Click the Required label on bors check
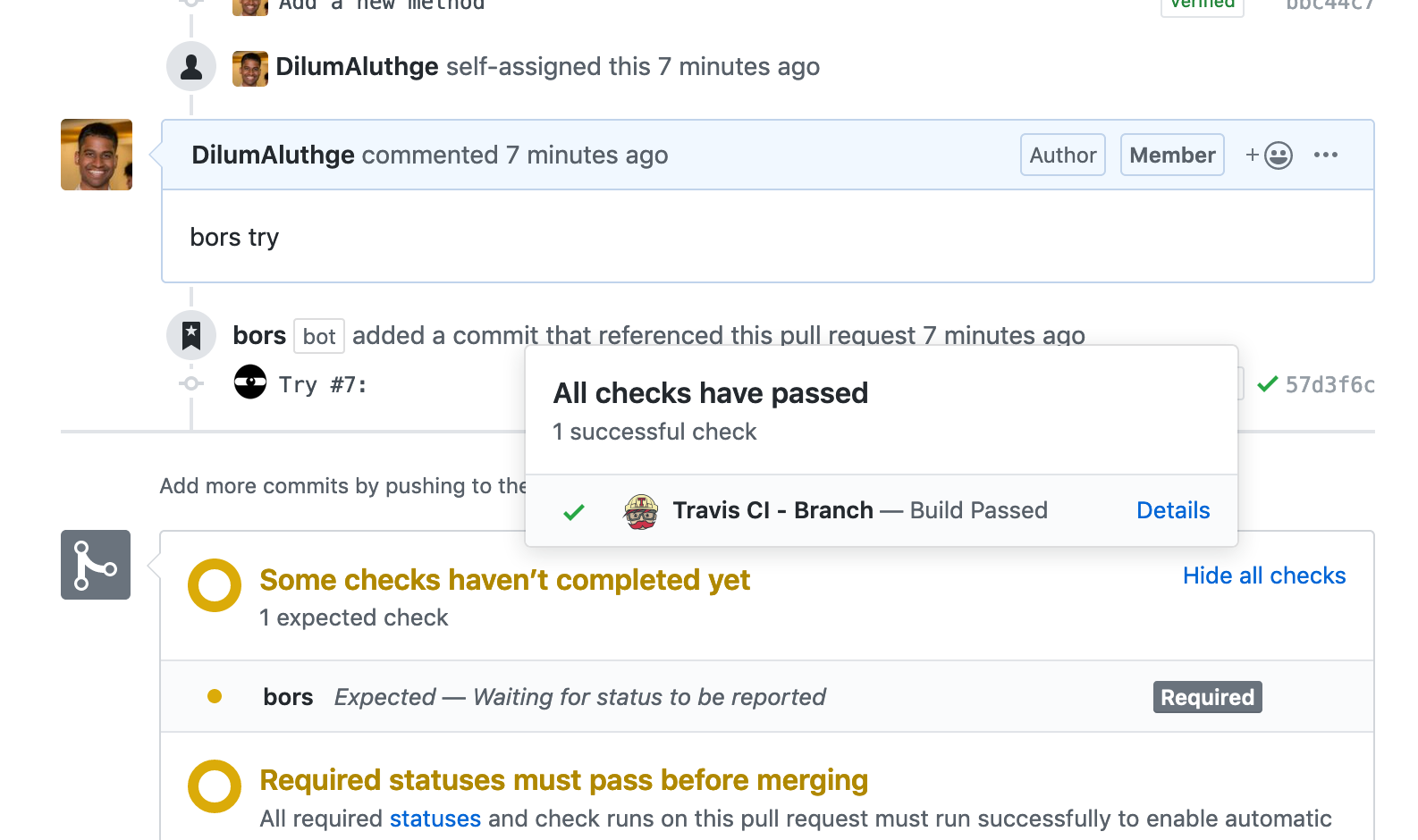This screenshot has height=840, width=1418. click(x=1207, y=697)
